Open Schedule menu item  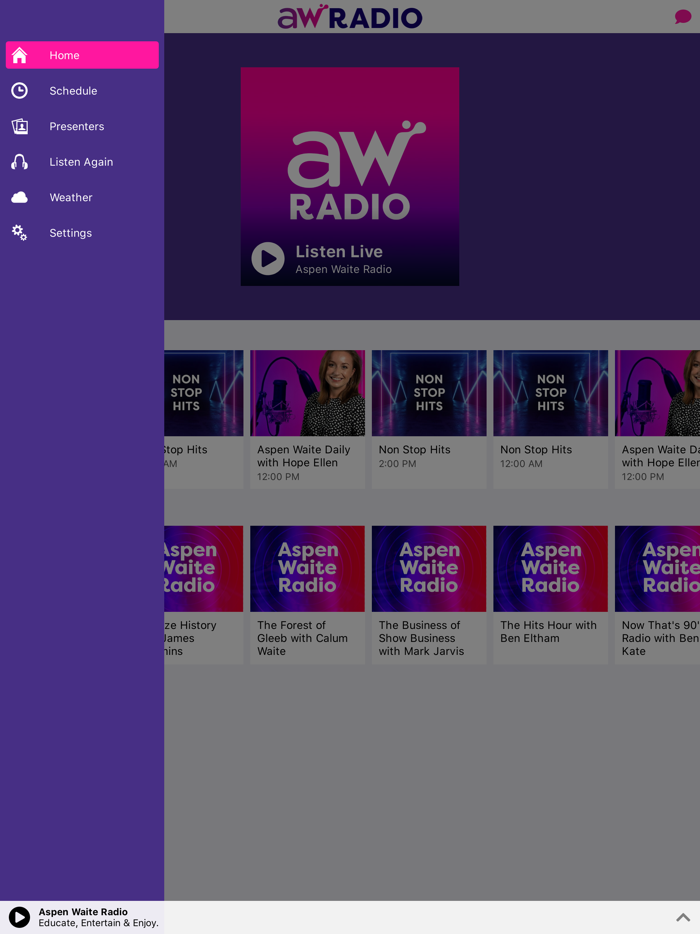[x=82, y=91]
